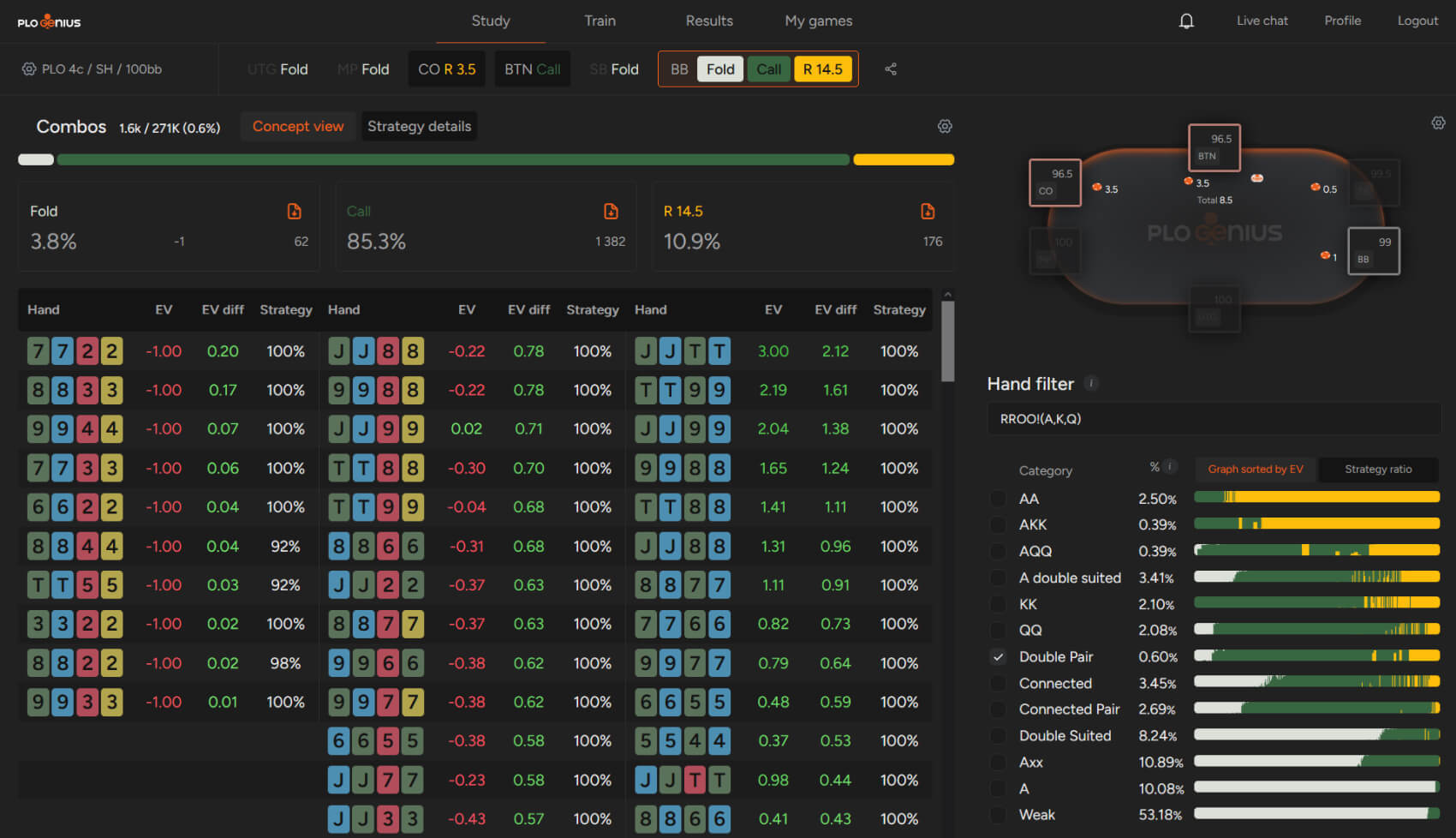Open the PLO 4c / SH / 100bb game selector
1456x838 pixels.
[92, 69]
